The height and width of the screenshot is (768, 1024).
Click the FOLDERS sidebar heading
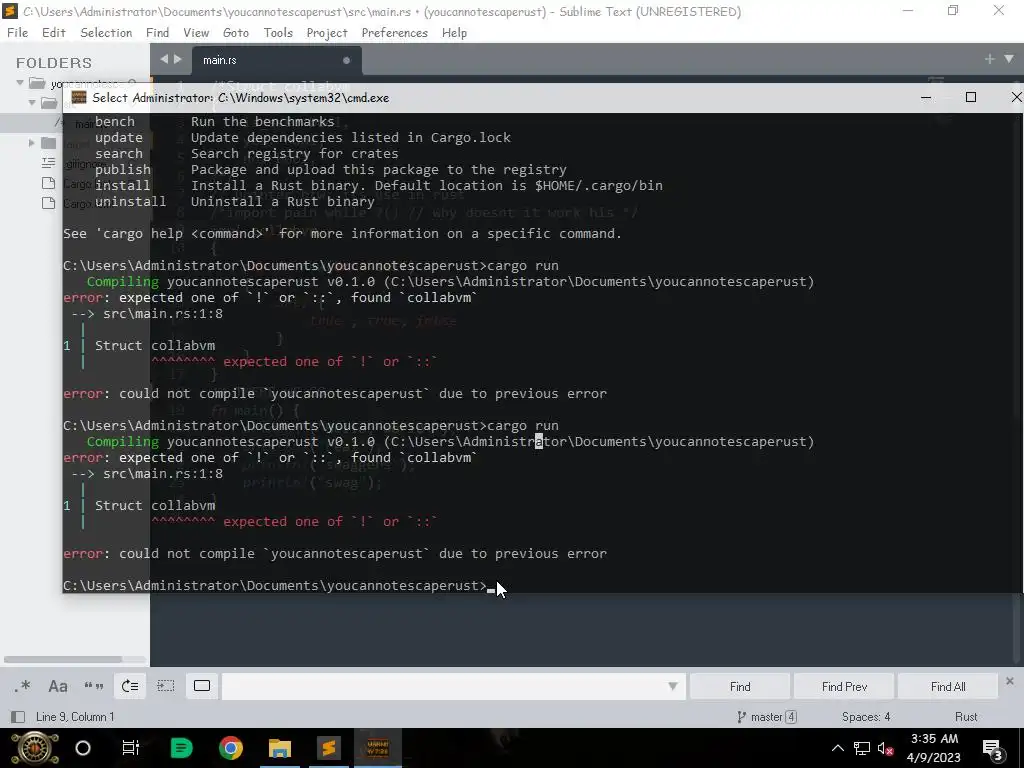tap(54, 63)
